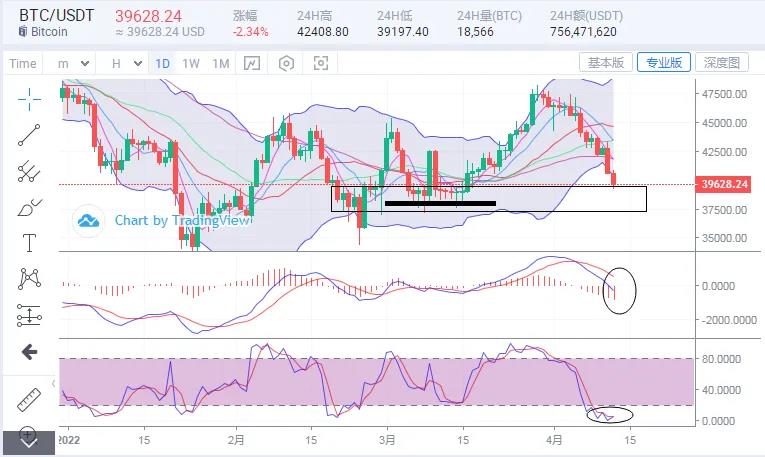Select the ruler measure tool
The image size is (765, 457).
(29, 400)
